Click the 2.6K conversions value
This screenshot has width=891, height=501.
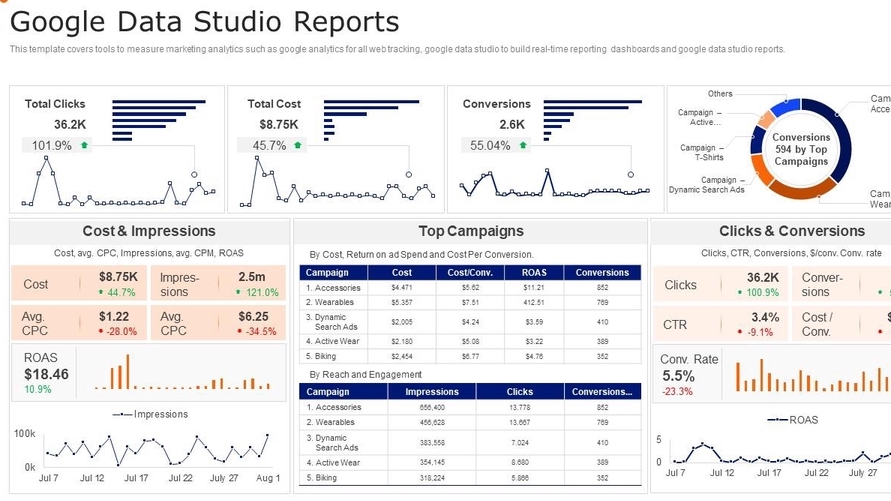coord(512,124)
